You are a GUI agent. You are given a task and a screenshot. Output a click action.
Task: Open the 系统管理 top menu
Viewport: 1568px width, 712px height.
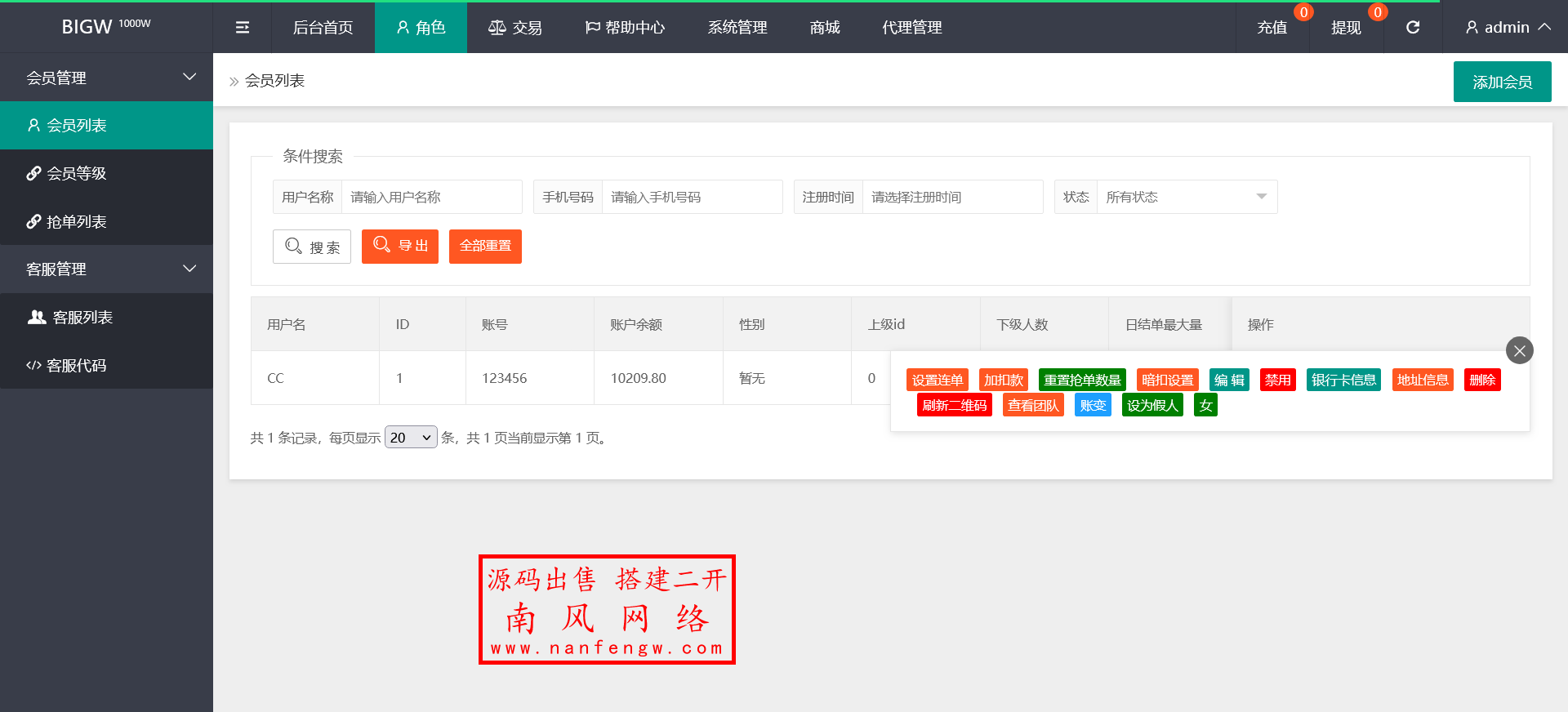tap(737, 28)
